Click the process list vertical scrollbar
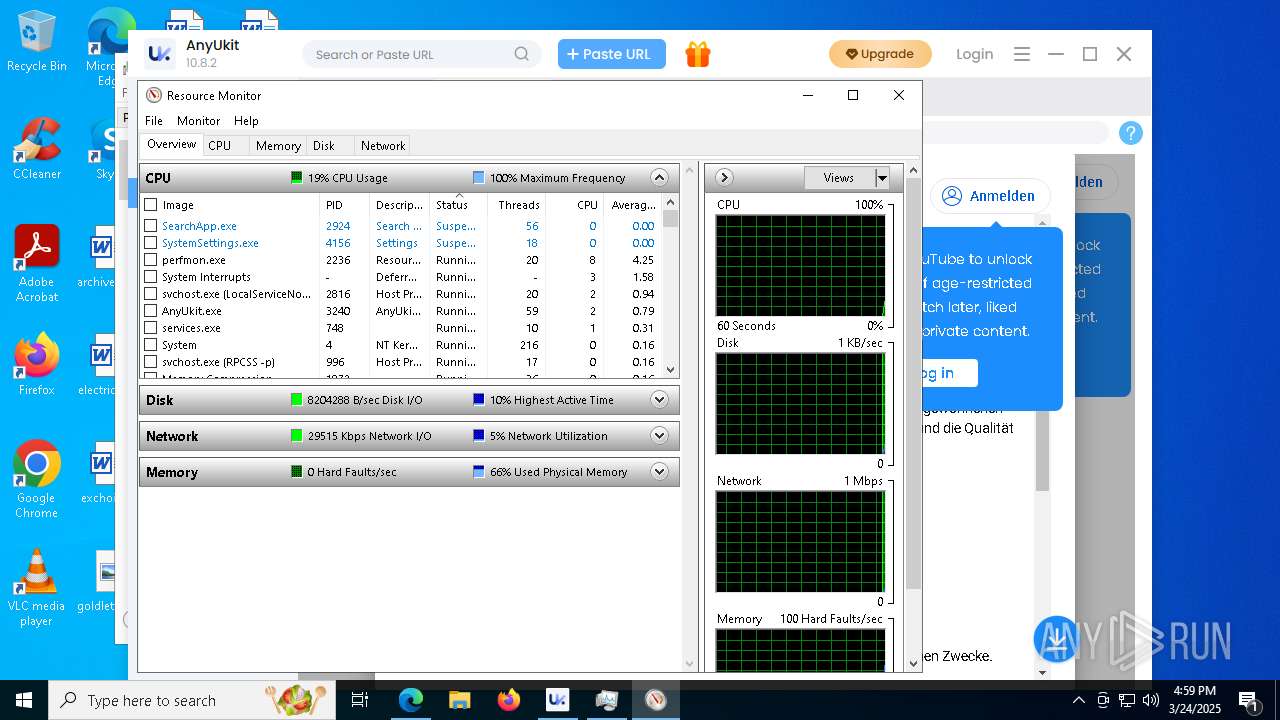Screen dimensions: 1280x720 671,286
